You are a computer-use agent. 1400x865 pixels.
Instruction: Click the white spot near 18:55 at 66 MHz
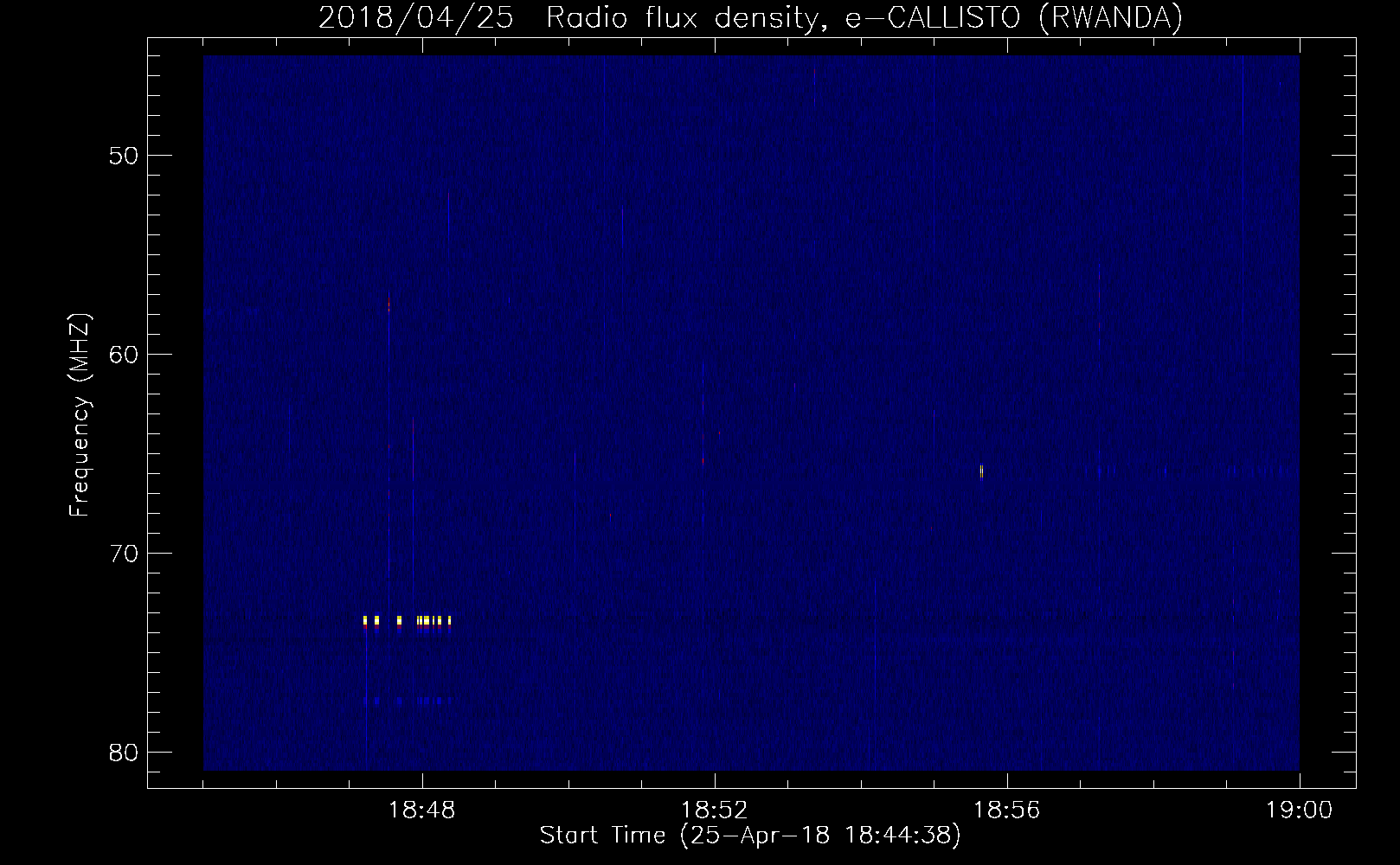pyautogui.click(x=981, y=471)
